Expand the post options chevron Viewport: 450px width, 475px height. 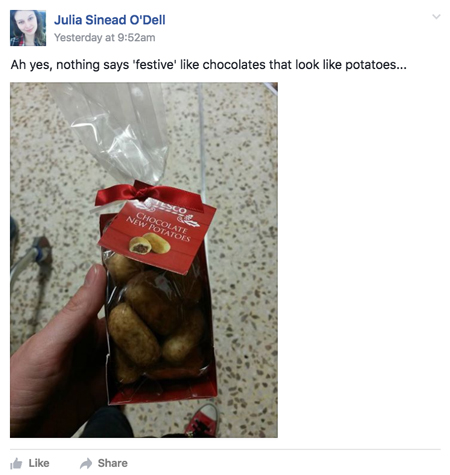point(436,17)
